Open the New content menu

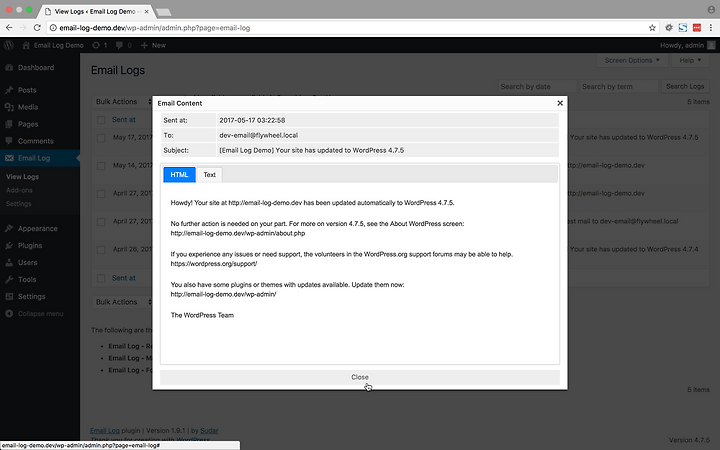click(x=153, y=45)
